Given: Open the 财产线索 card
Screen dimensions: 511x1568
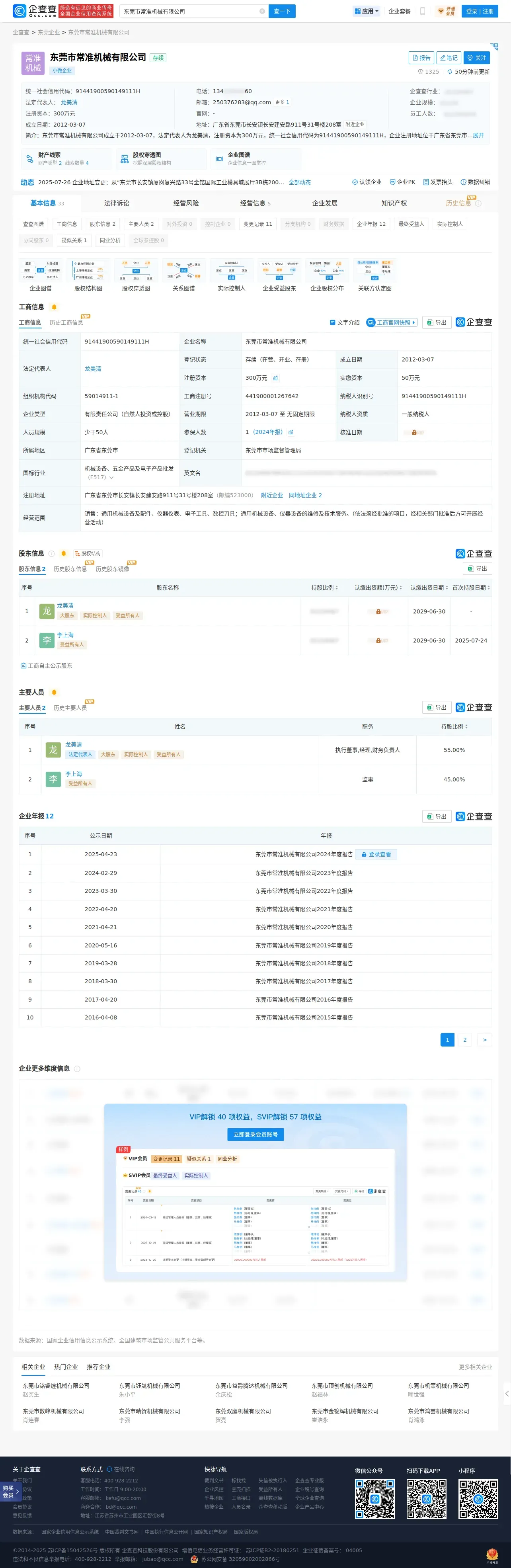Looking at the screenshot, I should click(66, 159).
